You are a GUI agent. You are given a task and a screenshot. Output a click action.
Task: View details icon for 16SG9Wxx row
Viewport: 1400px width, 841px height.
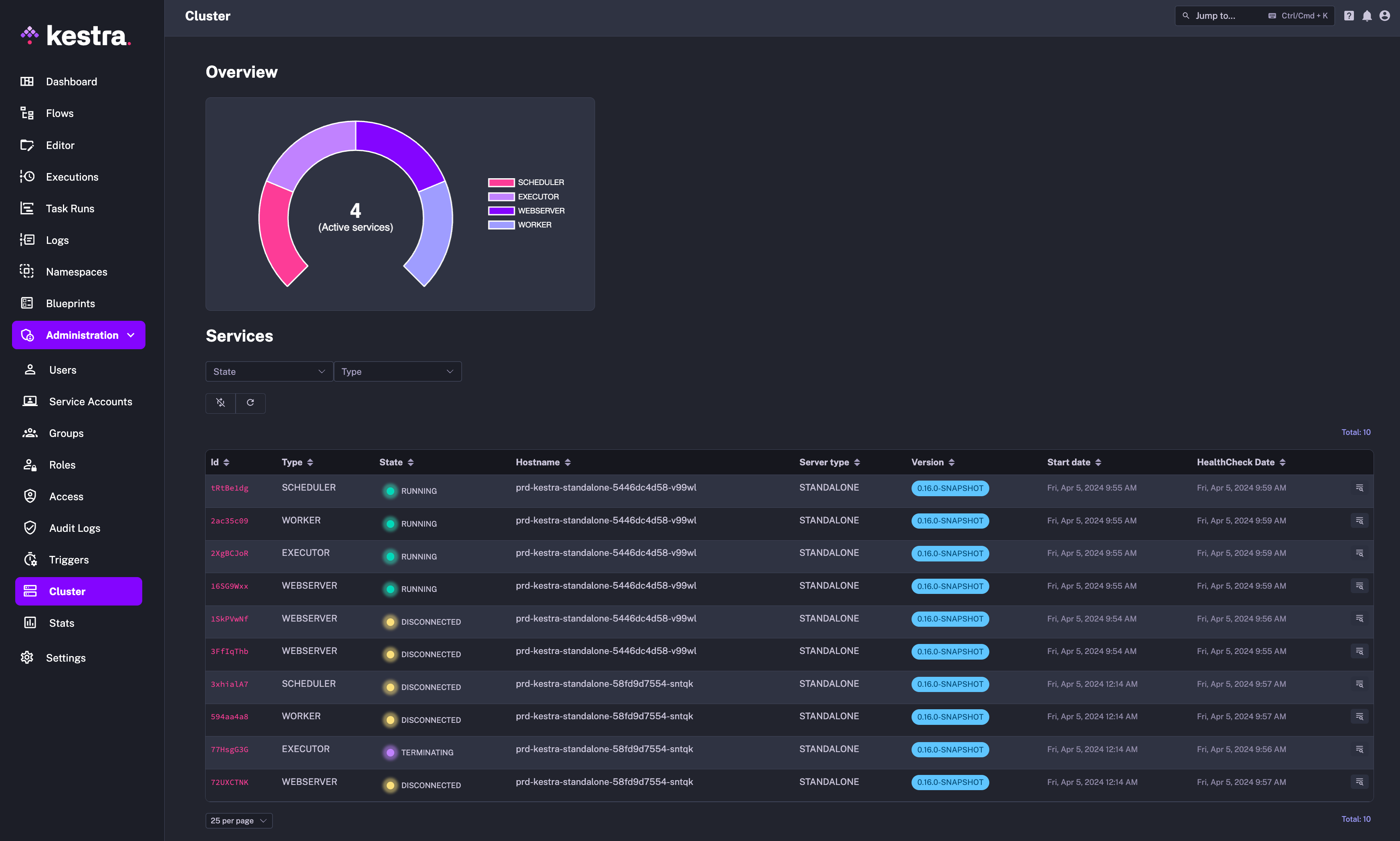1359,586
